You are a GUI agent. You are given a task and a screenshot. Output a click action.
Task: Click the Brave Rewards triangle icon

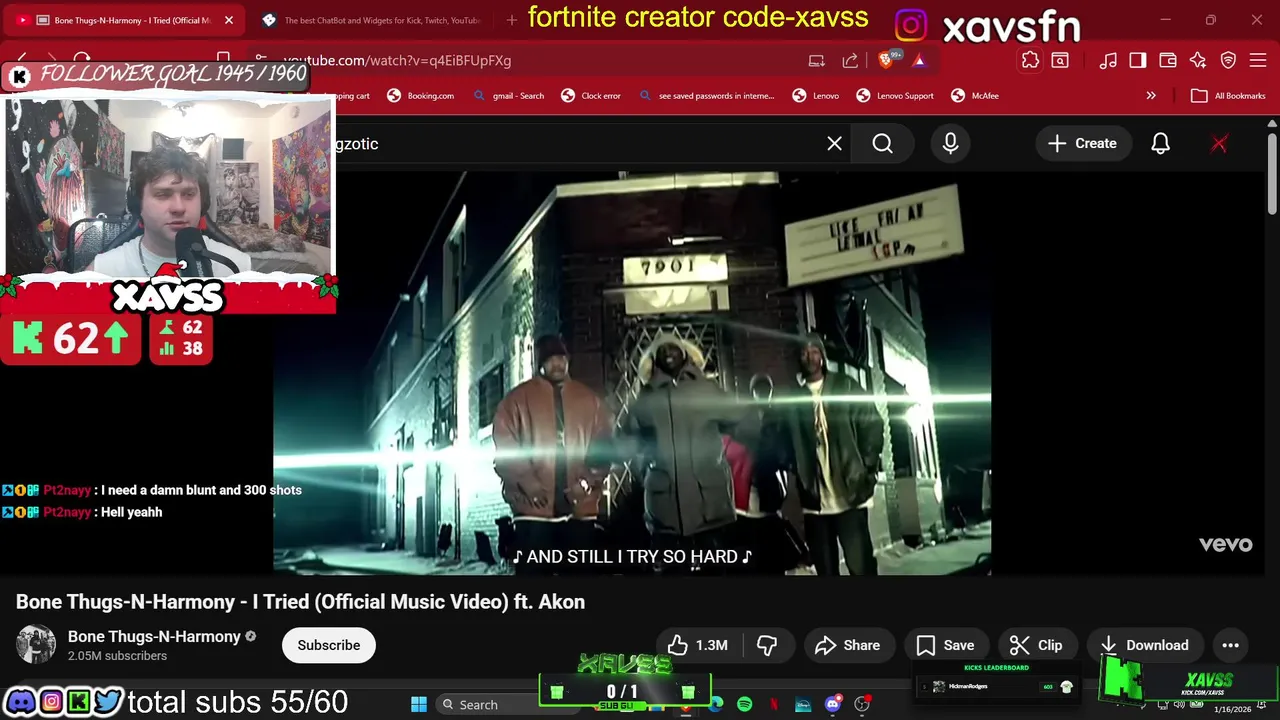(918, 61)
